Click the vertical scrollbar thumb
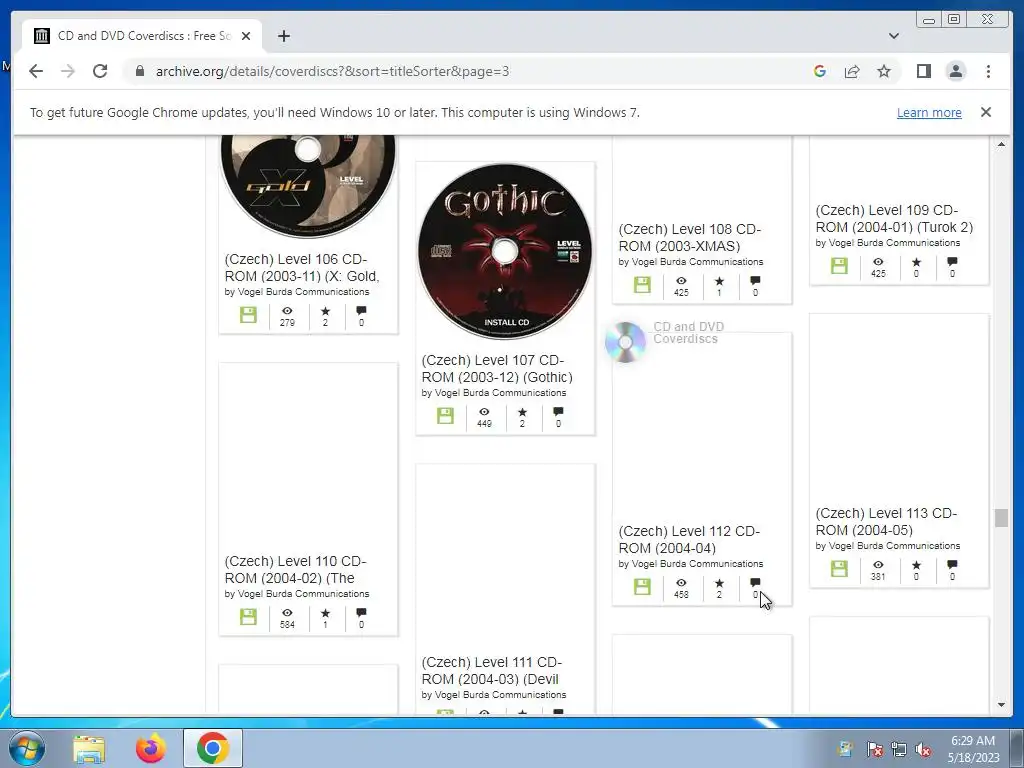The height and width of the screenshot is (768, 1024). pos(1000,517)
